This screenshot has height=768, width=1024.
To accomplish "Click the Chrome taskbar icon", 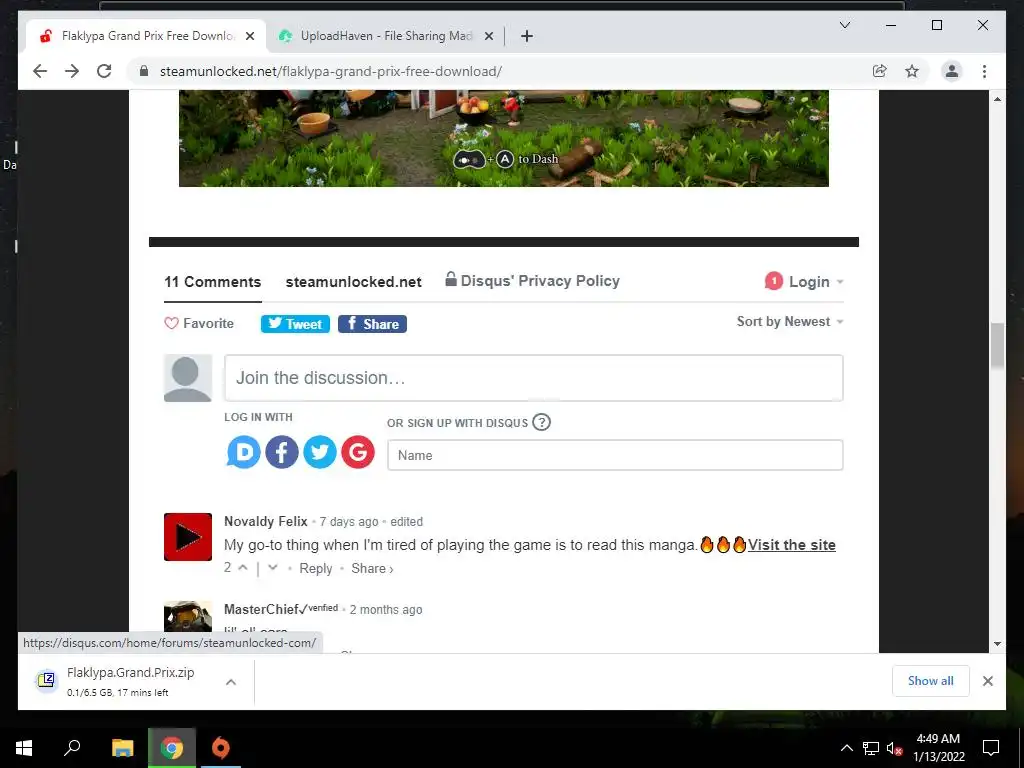I will click(x=172, y=748).
